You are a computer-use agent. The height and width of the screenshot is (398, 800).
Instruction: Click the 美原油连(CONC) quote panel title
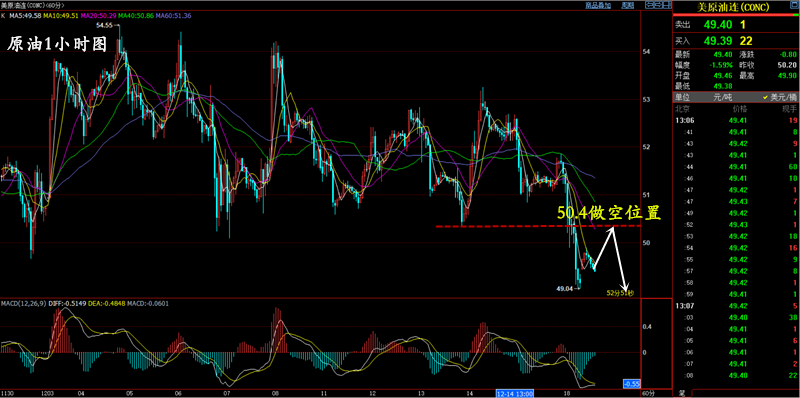733,8
